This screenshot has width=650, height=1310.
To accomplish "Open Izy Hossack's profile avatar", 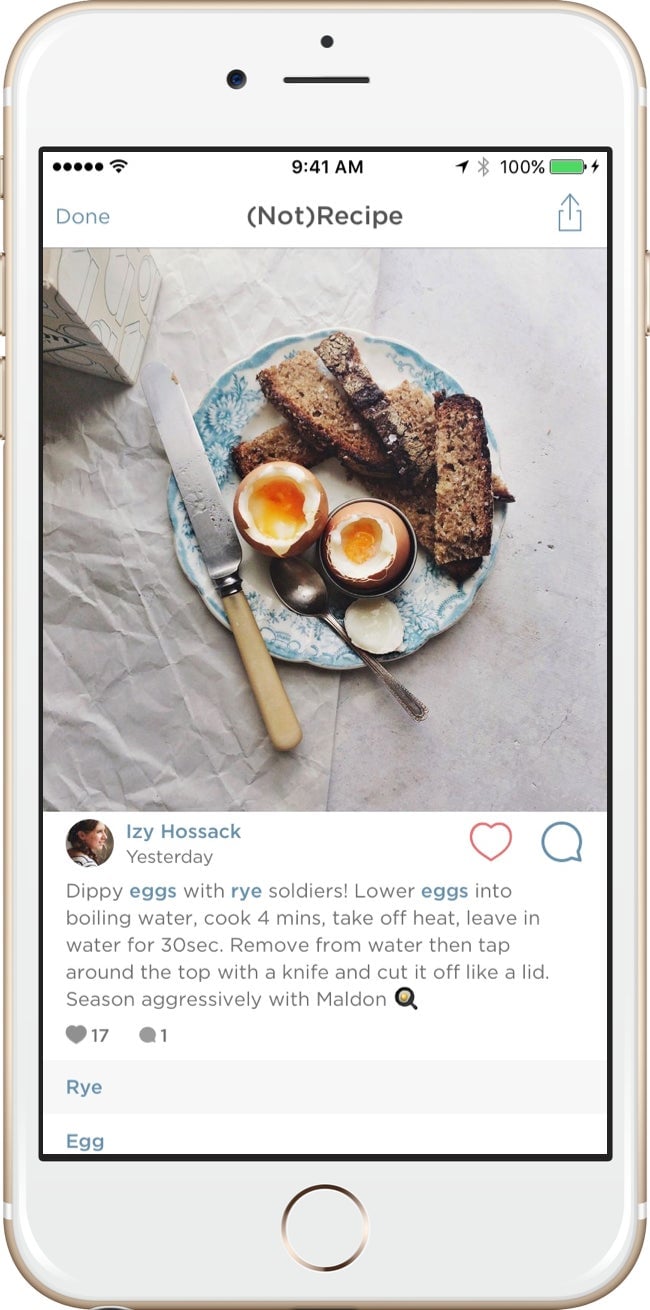I will tap(90, 843).
